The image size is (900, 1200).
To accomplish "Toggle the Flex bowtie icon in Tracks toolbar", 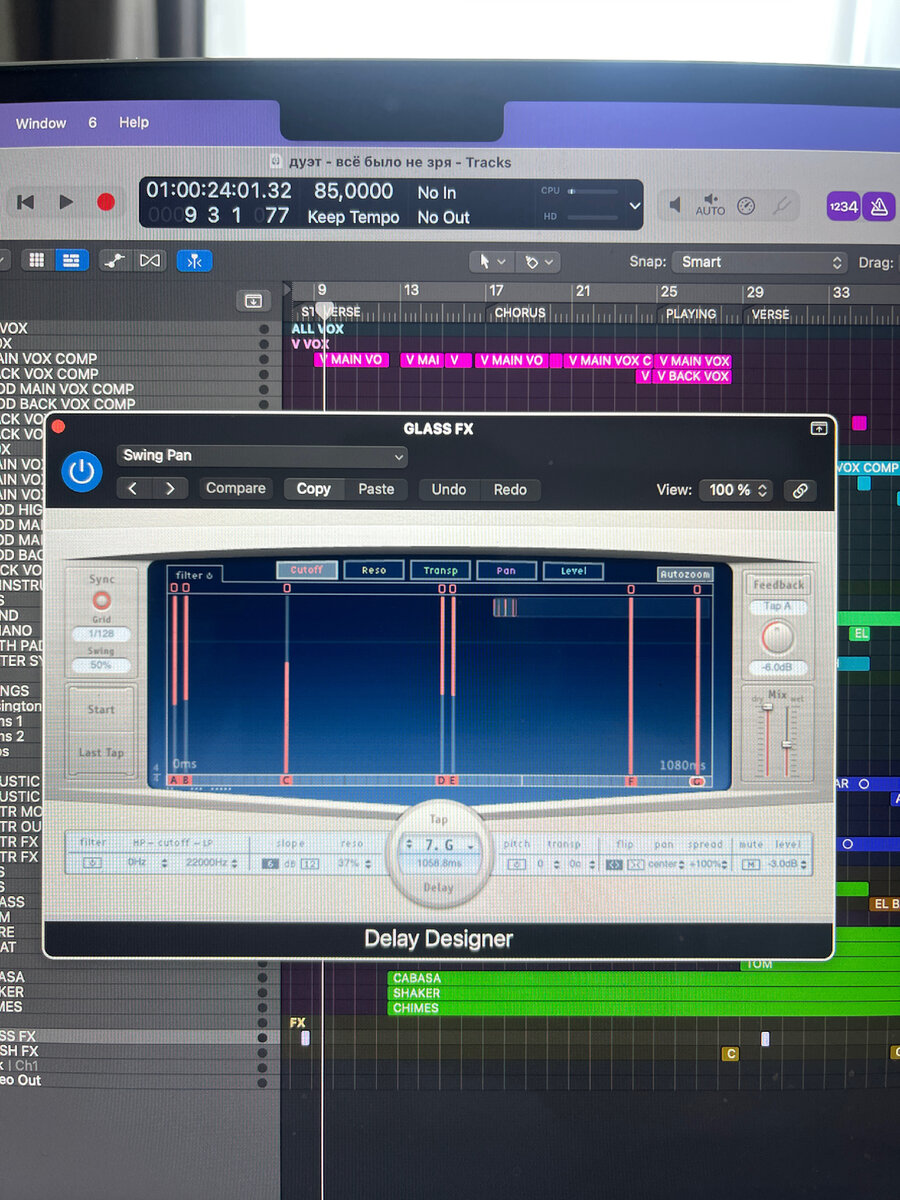I will coord(150,260).
